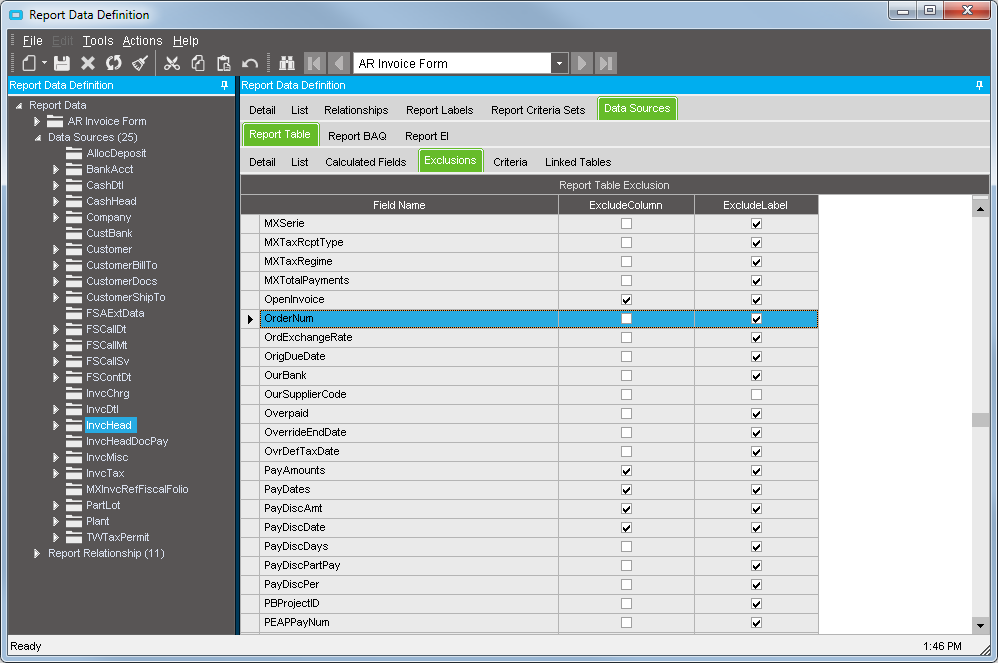Collapse the Report Data root node

19,106
